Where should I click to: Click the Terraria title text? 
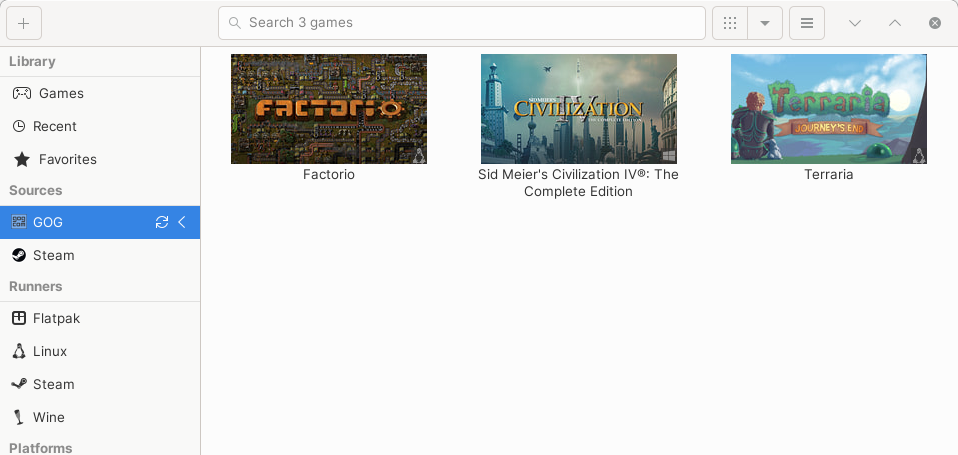[828, 175]
